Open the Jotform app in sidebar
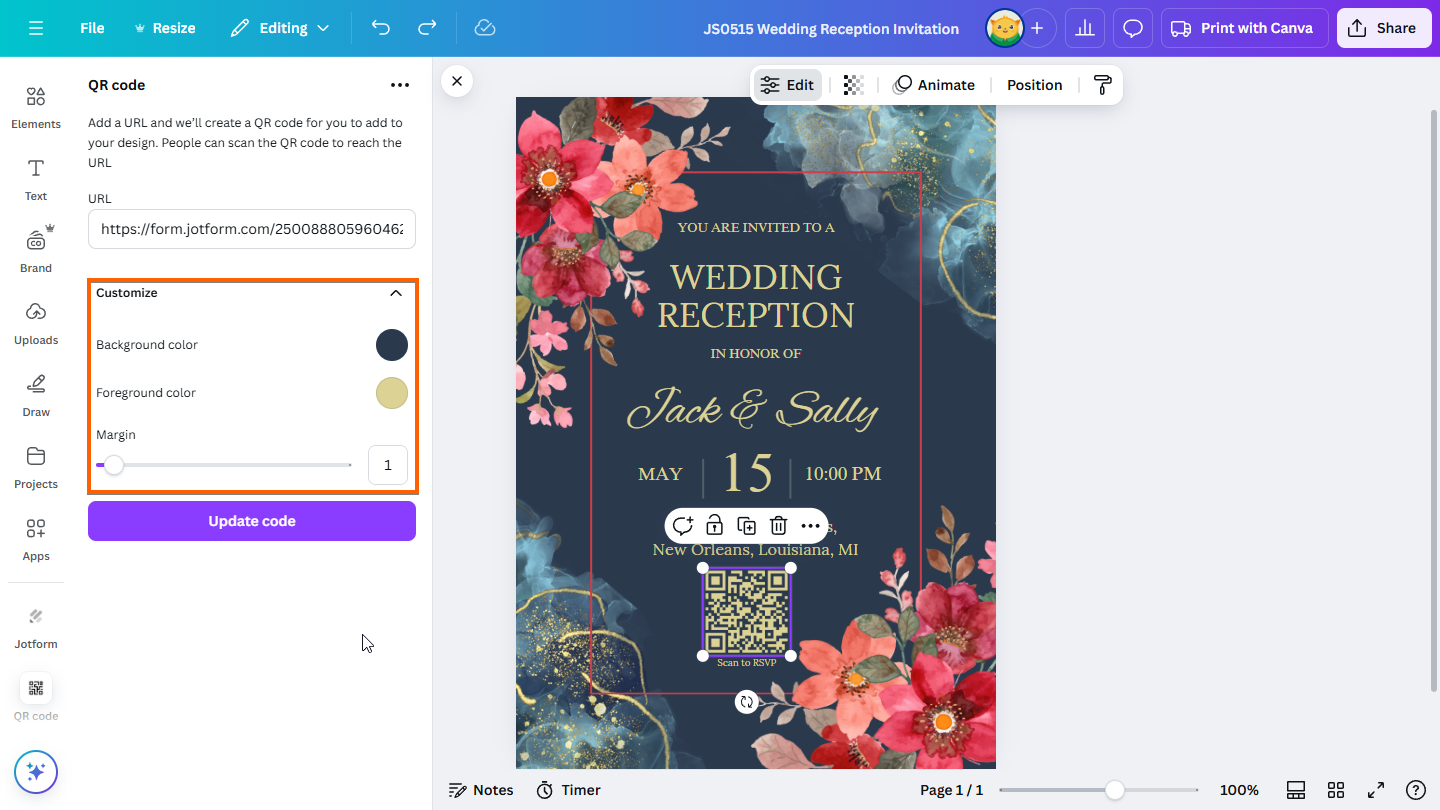 pos(36,628)
